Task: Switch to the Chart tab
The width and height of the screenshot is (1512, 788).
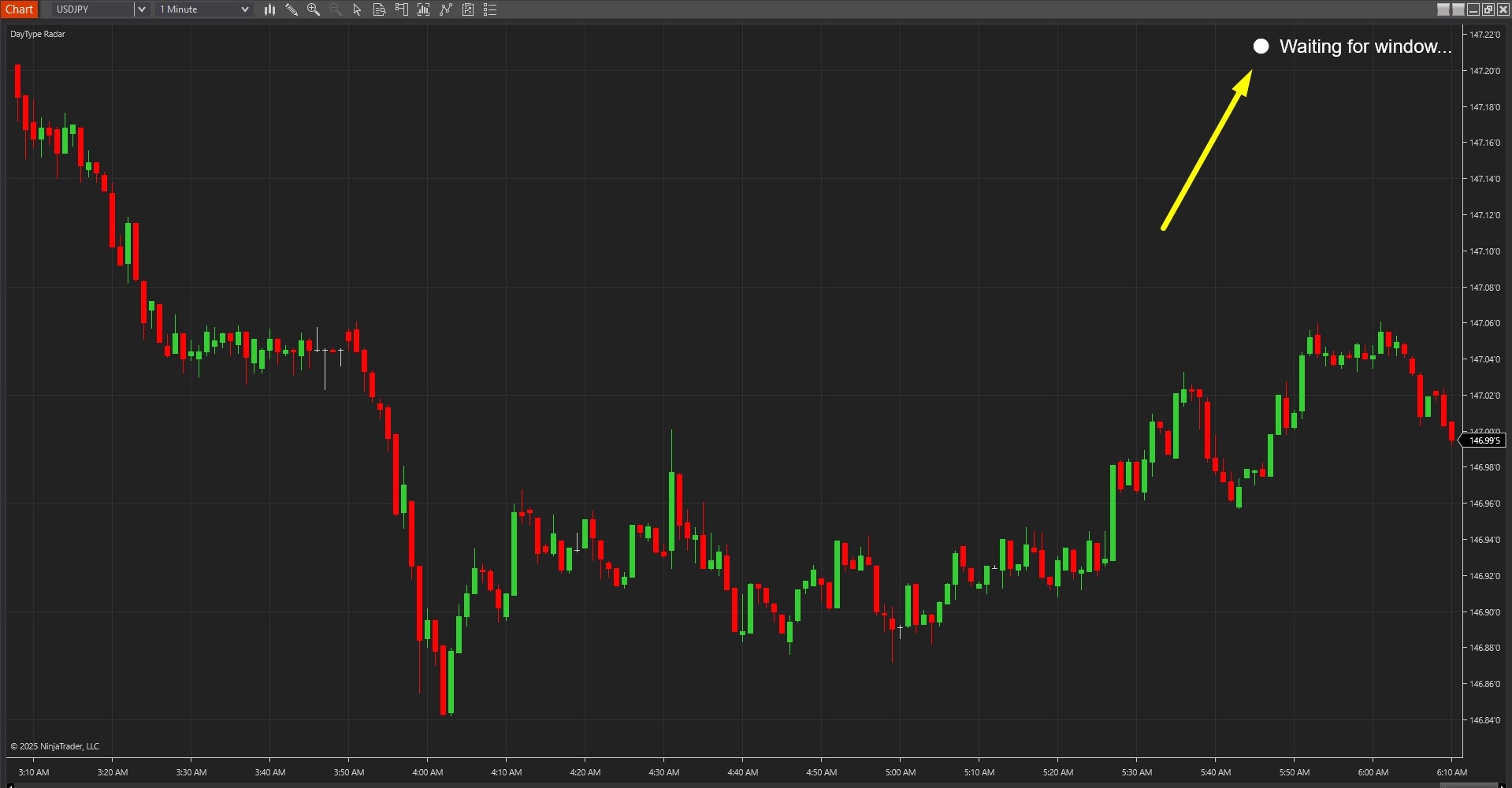Action: 19,9
